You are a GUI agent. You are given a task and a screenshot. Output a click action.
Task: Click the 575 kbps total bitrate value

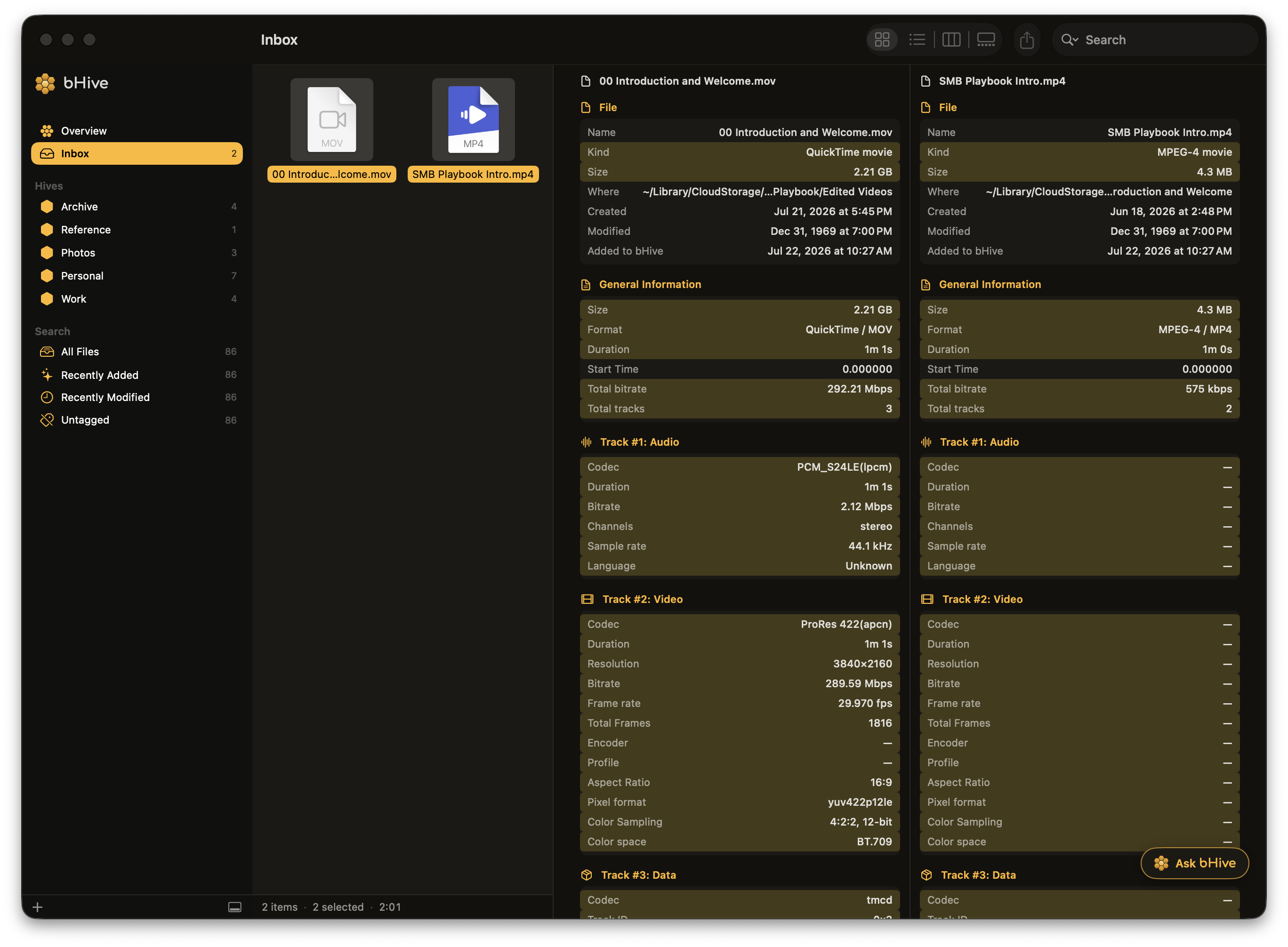pyautogui.click(x=1209, y=389)
